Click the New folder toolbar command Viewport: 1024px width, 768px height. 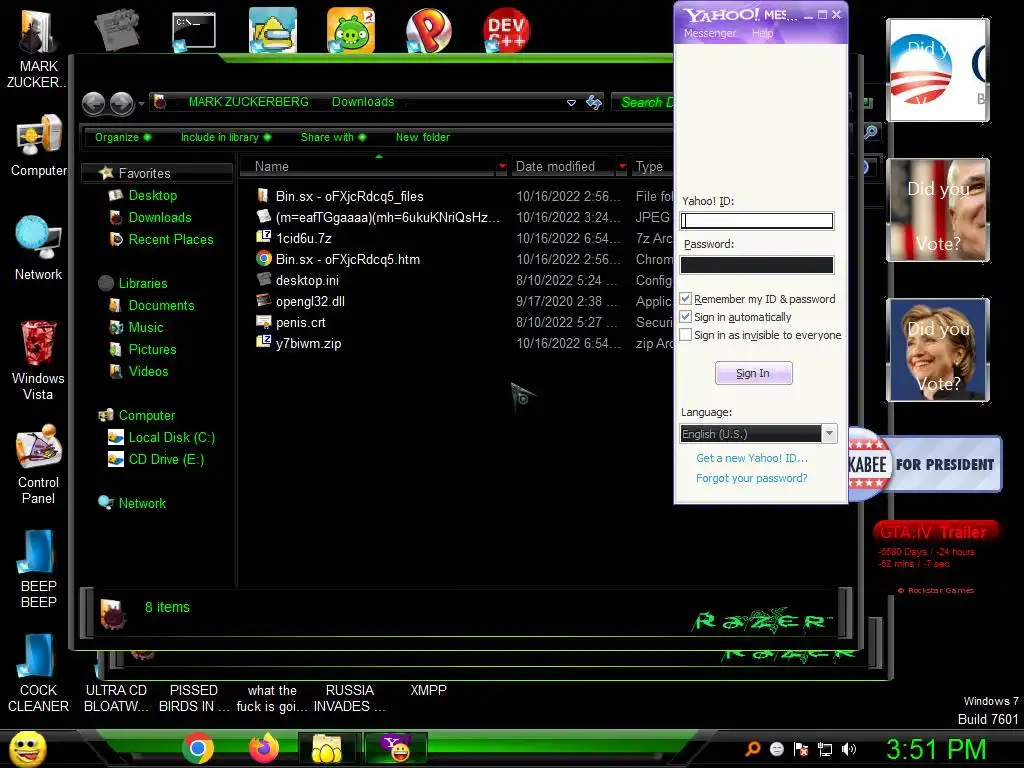point(423,137)
